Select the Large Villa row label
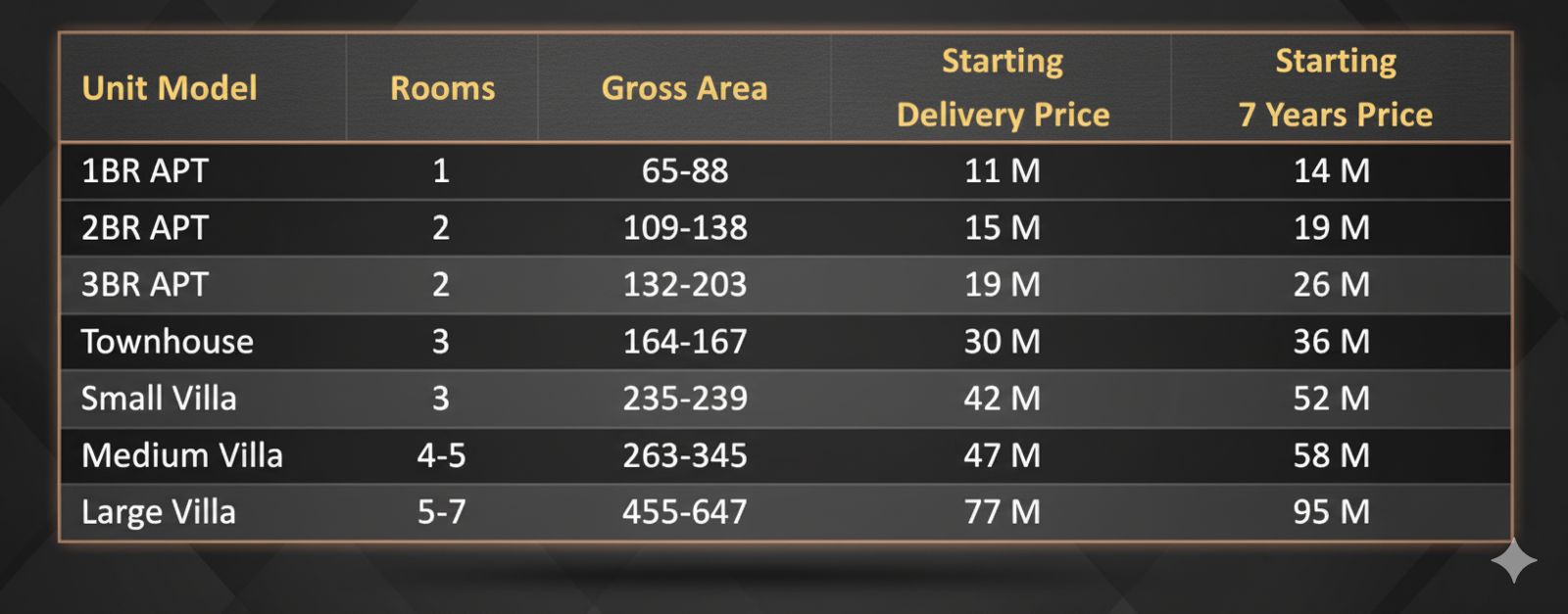Viewport: 1568px width, 614px height. coord(159,512)
